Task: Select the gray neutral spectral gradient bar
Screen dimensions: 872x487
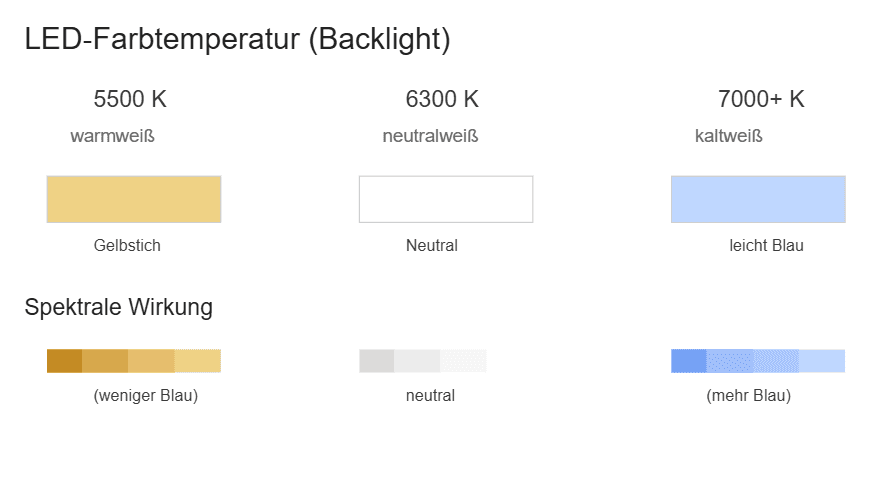Action: [x=422, y=361]
